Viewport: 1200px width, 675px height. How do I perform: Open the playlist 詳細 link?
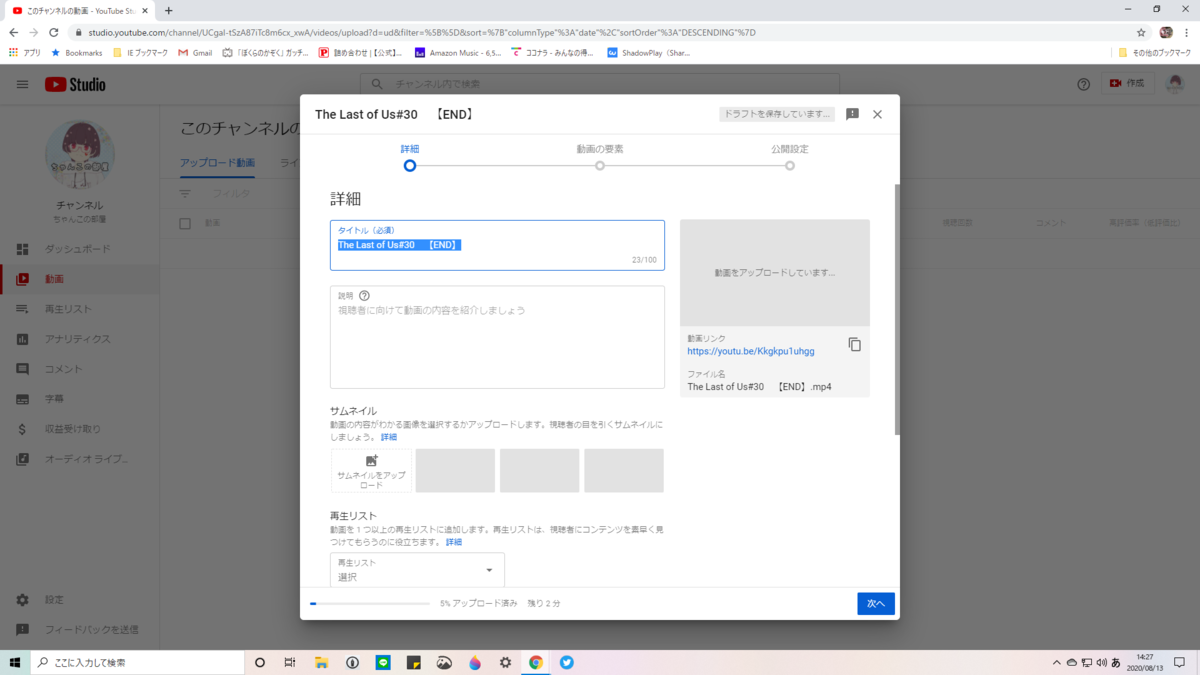454,542
